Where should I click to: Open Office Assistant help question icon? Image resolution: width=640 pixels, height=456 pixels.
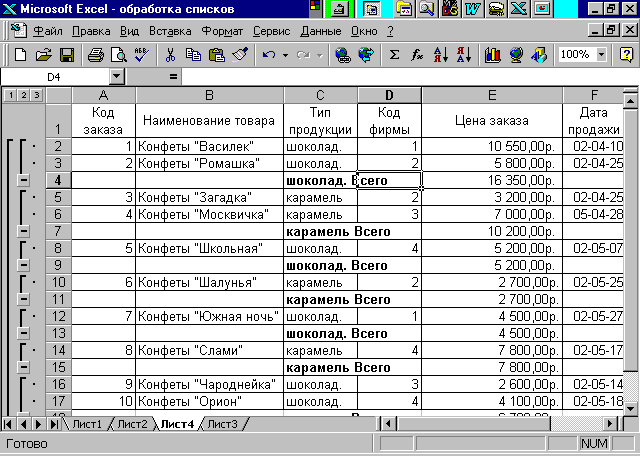[627, 54]
